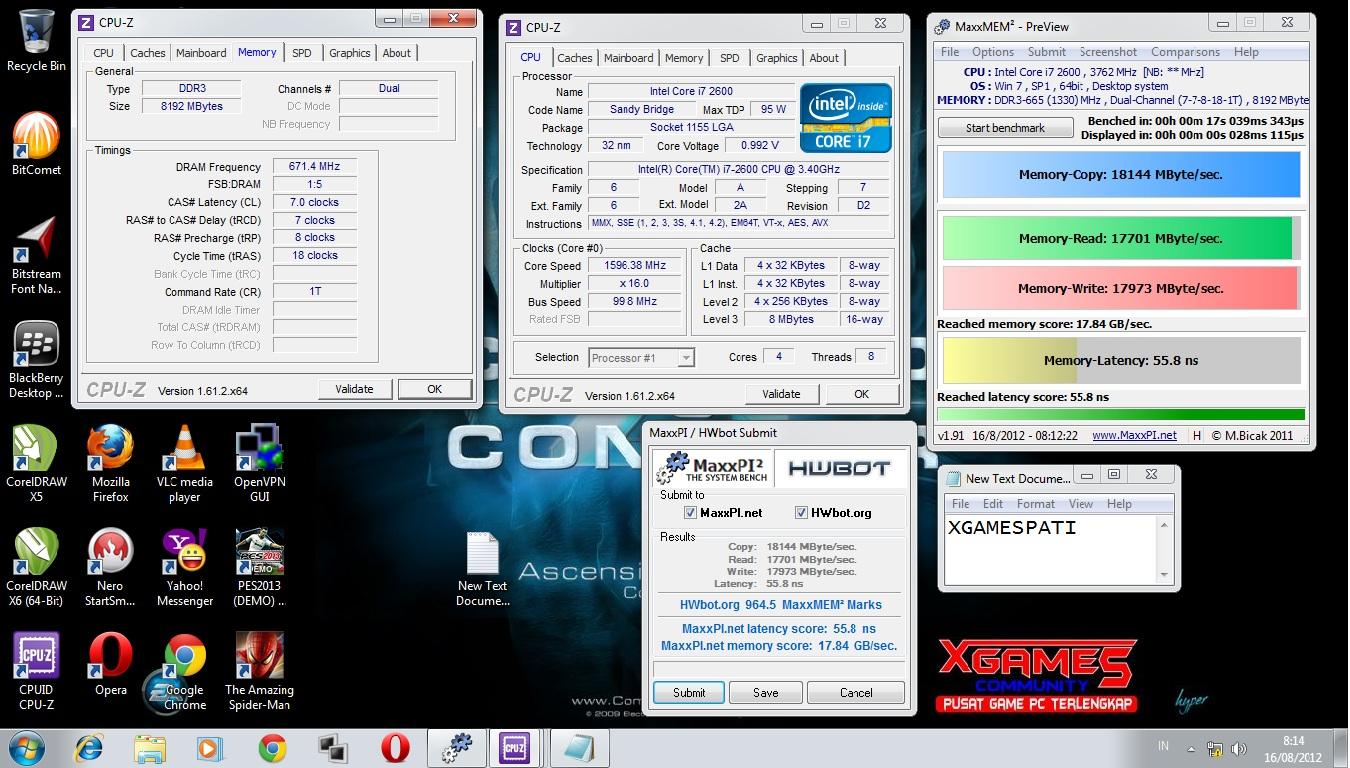1350x768 pixels.
Task: Open Edit menu in Notepad window
Action: tap(993, 504)
